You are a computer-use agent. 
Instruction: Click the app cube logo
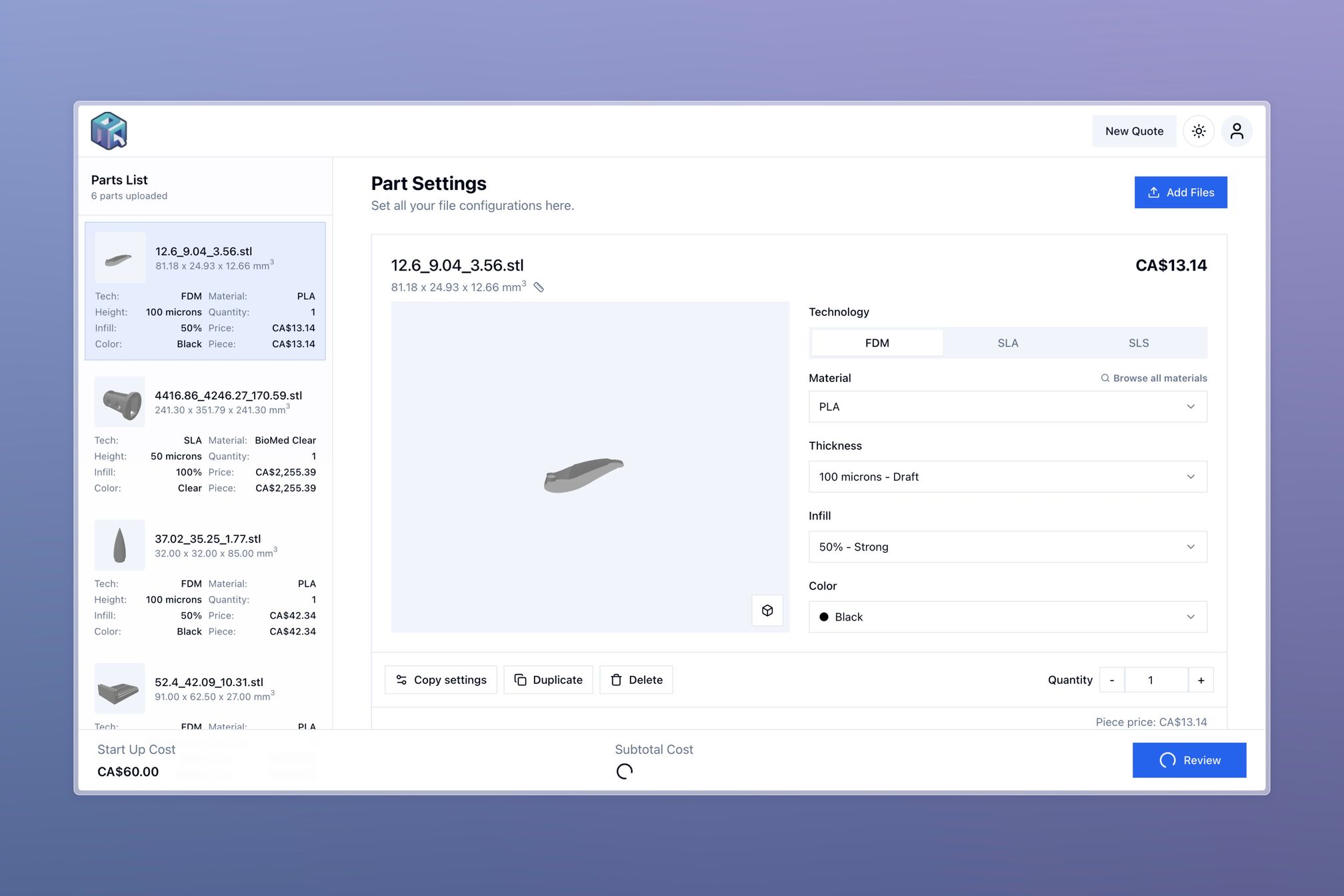pyautogui.click(x=109, y=131)
